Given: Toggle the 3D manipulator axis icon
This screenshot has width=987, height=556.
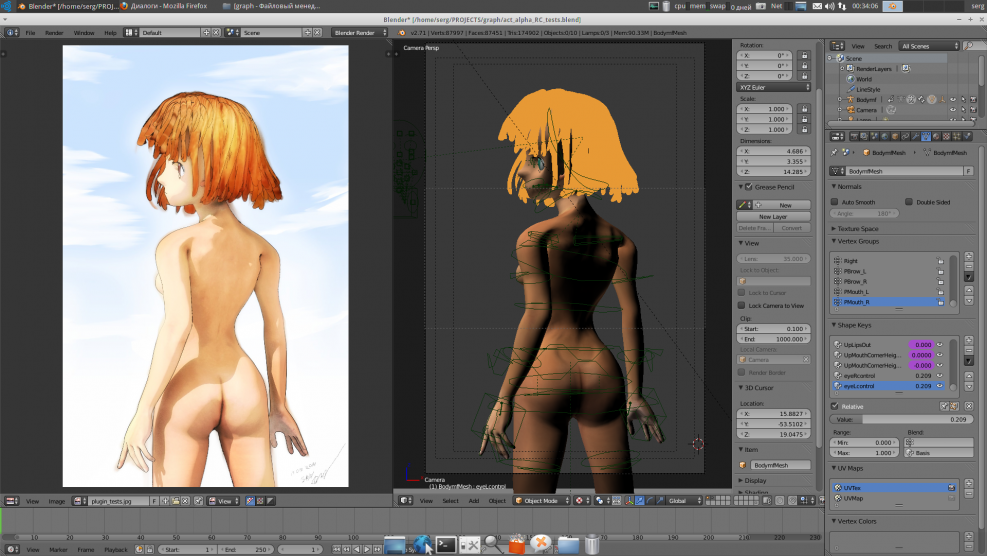Looking at the screenshot, I should pyautogui.click(x=629, y=501).
